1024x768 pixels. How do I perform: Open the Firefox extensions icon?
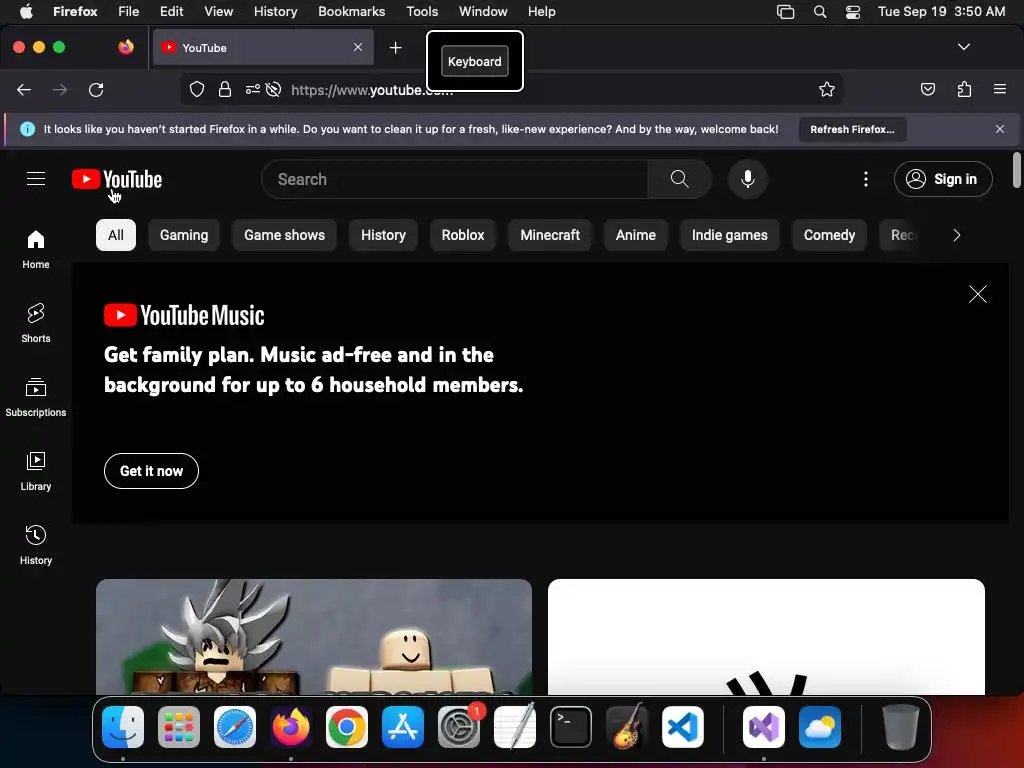965,89
